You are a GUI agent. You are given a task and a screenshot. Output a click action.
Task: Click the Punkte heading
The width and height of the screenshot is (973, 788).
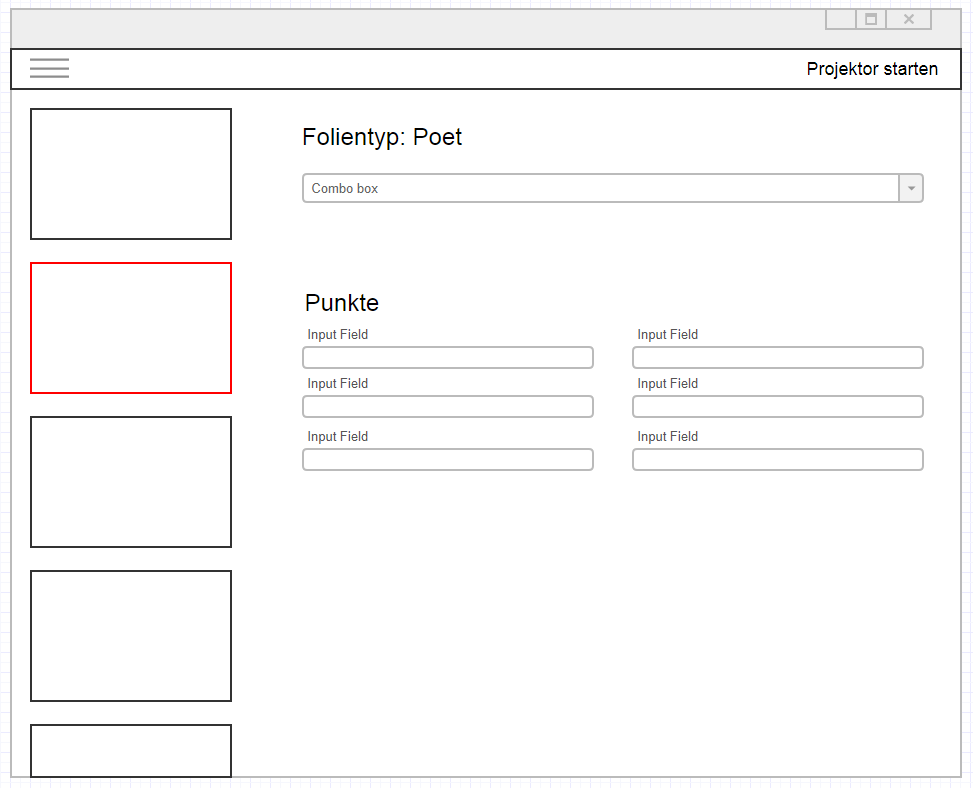point(342,303)
